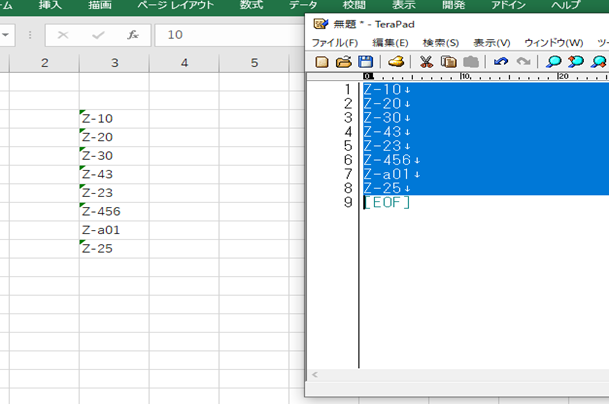Expand Excel's Name Box dropdown arrow
This screenshot has height=404, width=609.
point(5,35)
